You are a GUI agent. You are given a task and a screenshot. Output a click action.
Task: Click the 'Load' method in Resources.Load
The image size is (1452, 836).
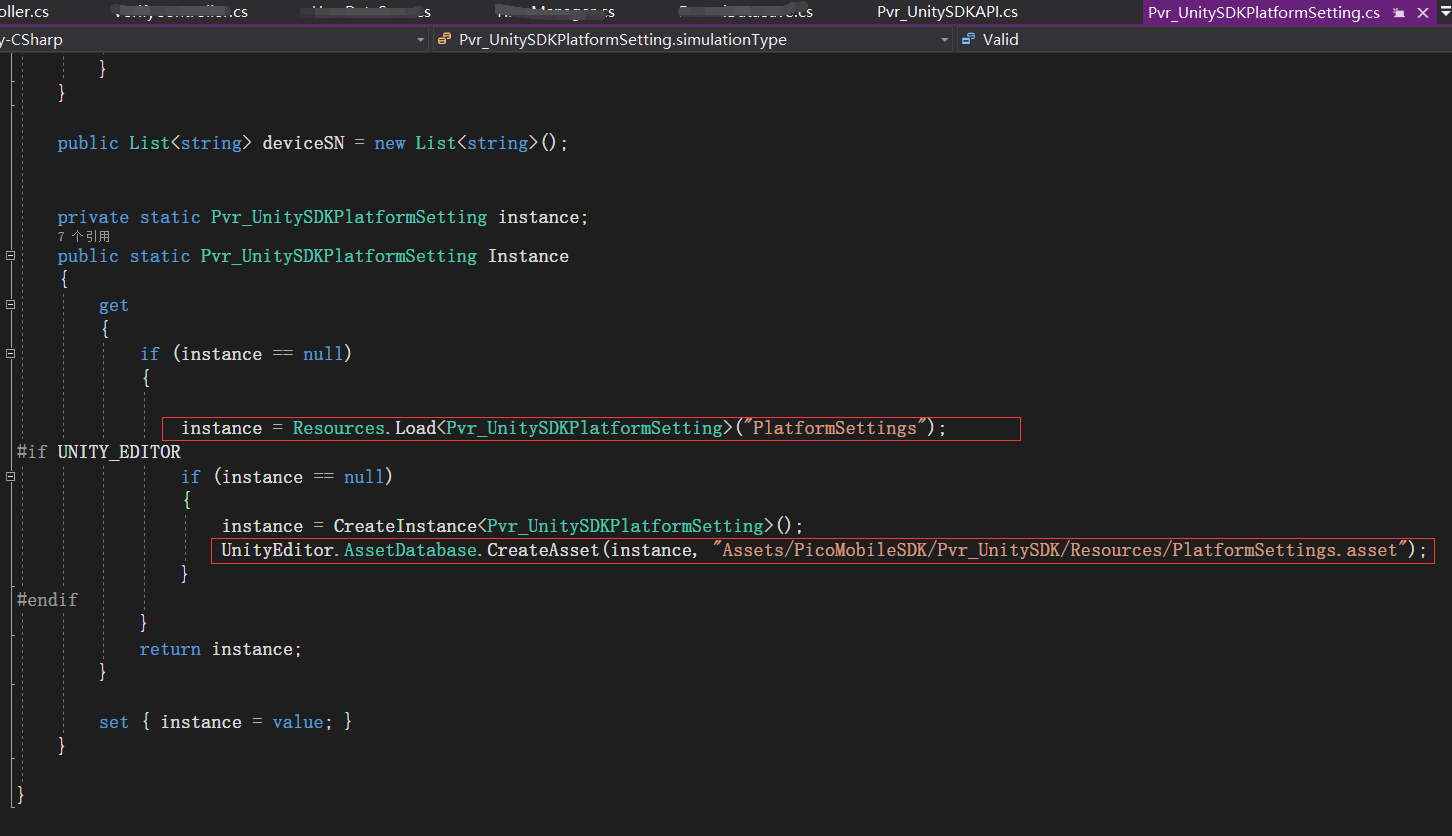click(x=415, y=428)
